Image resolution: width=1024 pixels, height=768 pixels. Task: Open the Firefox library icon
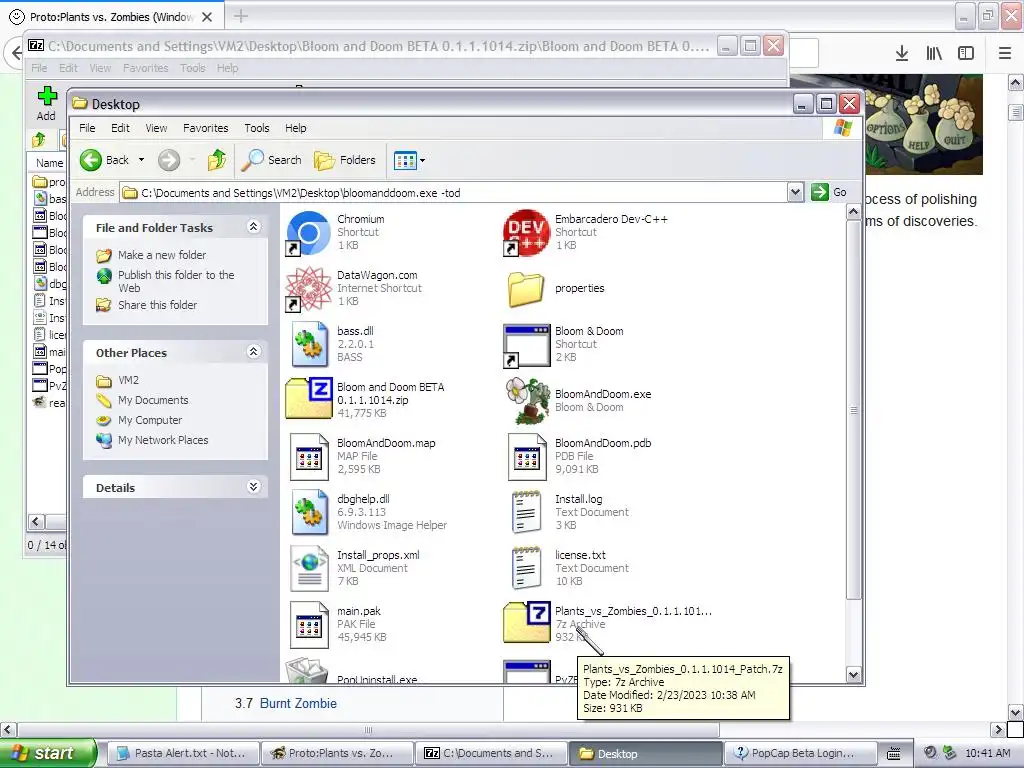(934, 54)
